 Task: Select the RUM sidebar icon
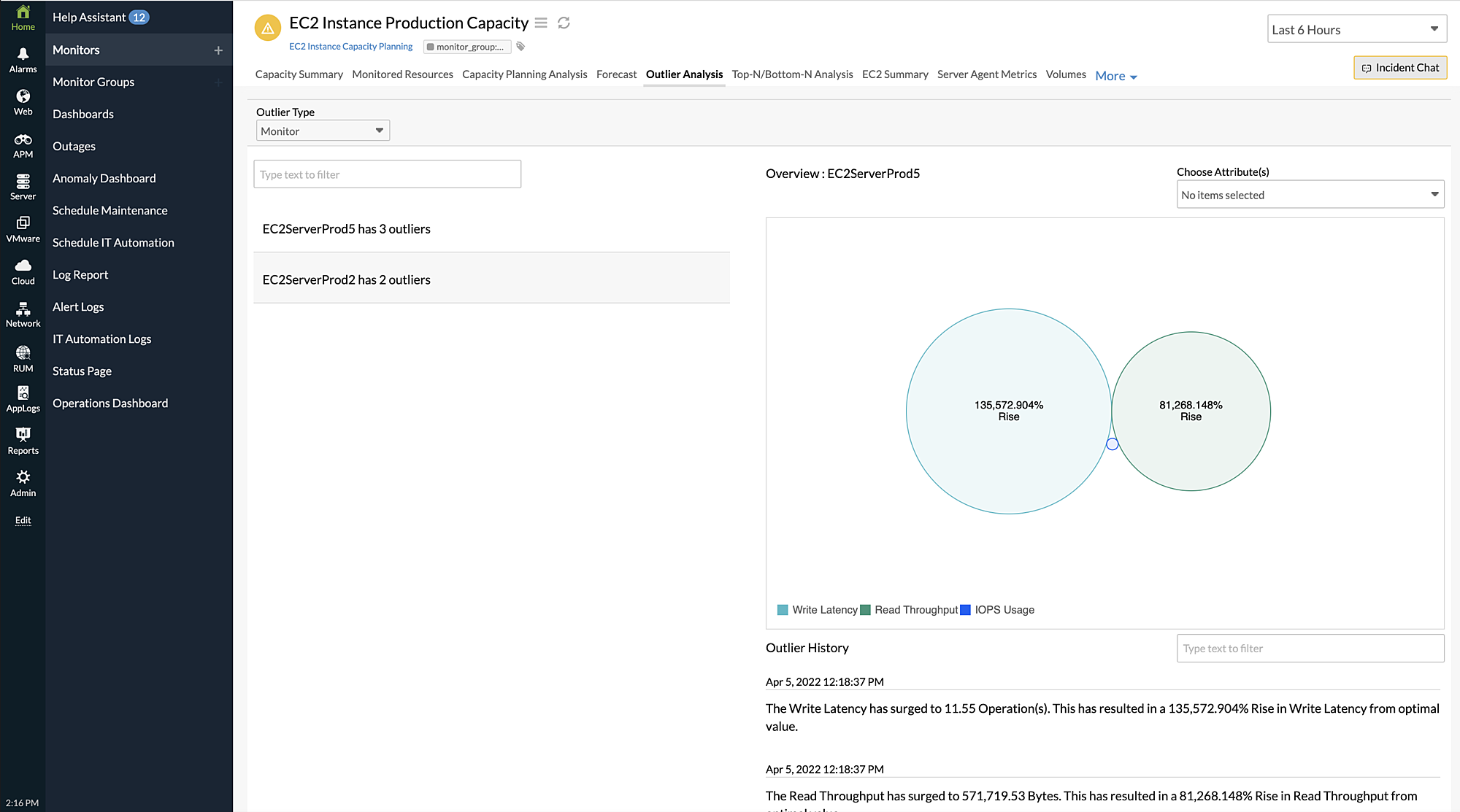point(23,357)
